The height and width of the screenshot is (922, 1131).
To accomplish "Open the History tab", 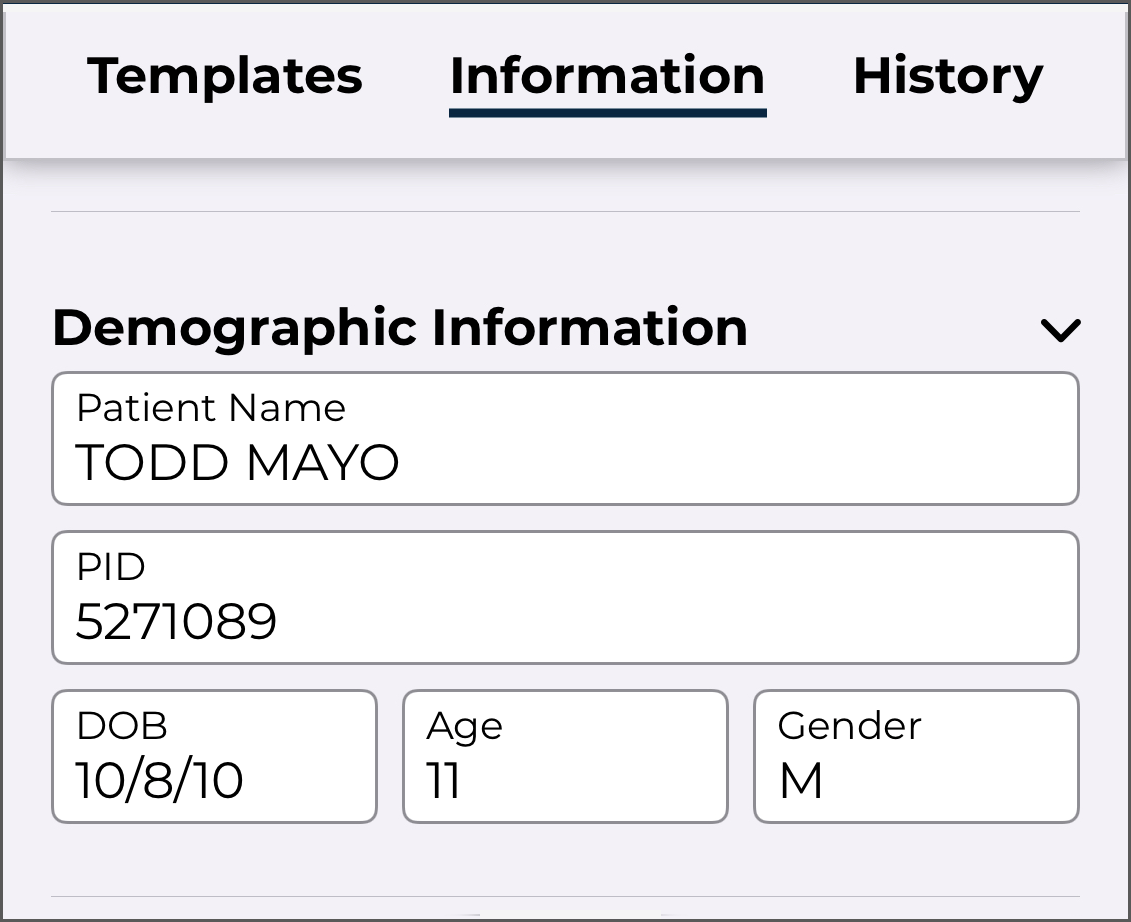I will point(947,76).
